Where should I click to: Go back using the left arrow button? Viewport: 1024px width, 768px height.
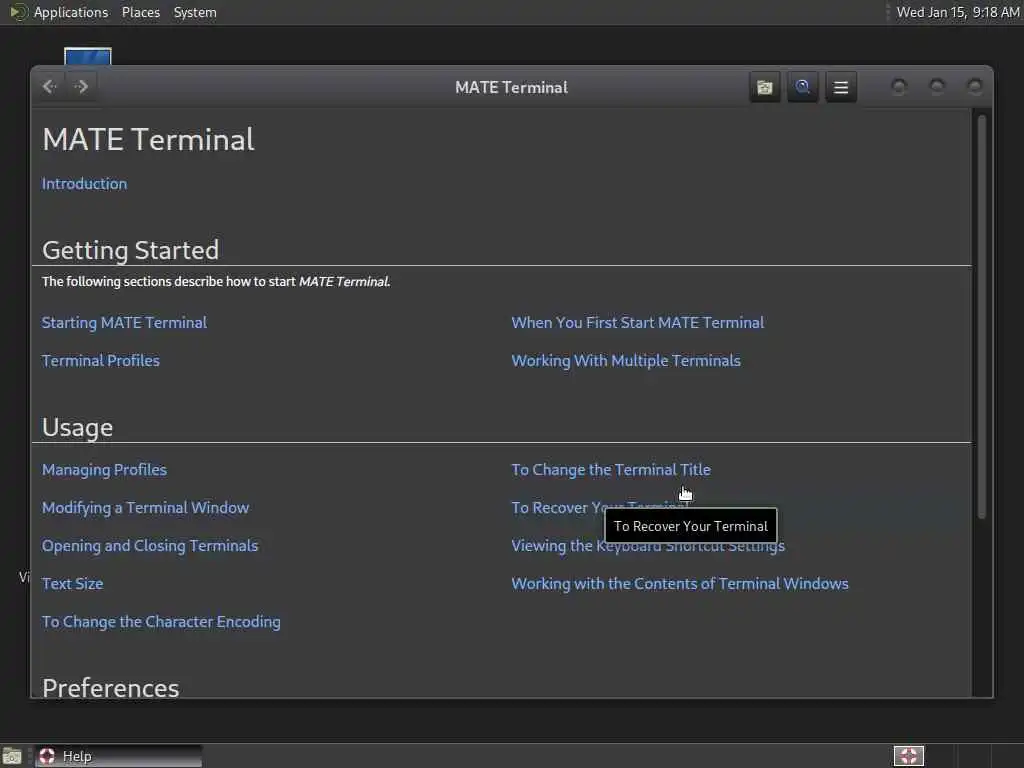point(50,87)
